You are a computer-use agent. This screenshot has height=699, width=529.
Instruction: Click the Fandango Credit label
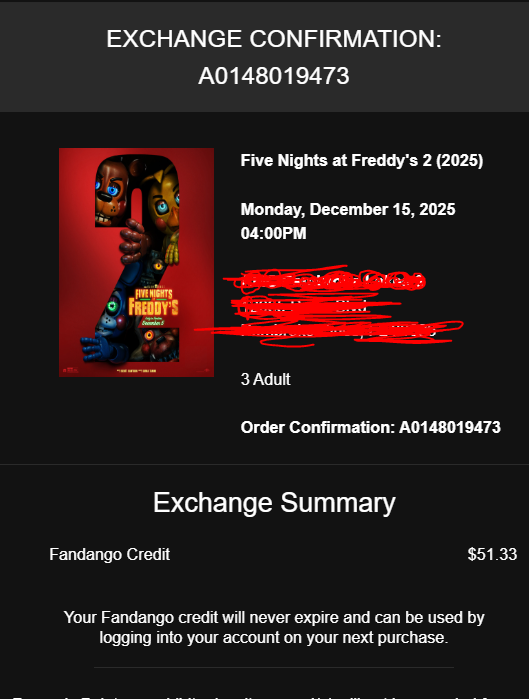(110, 555)
